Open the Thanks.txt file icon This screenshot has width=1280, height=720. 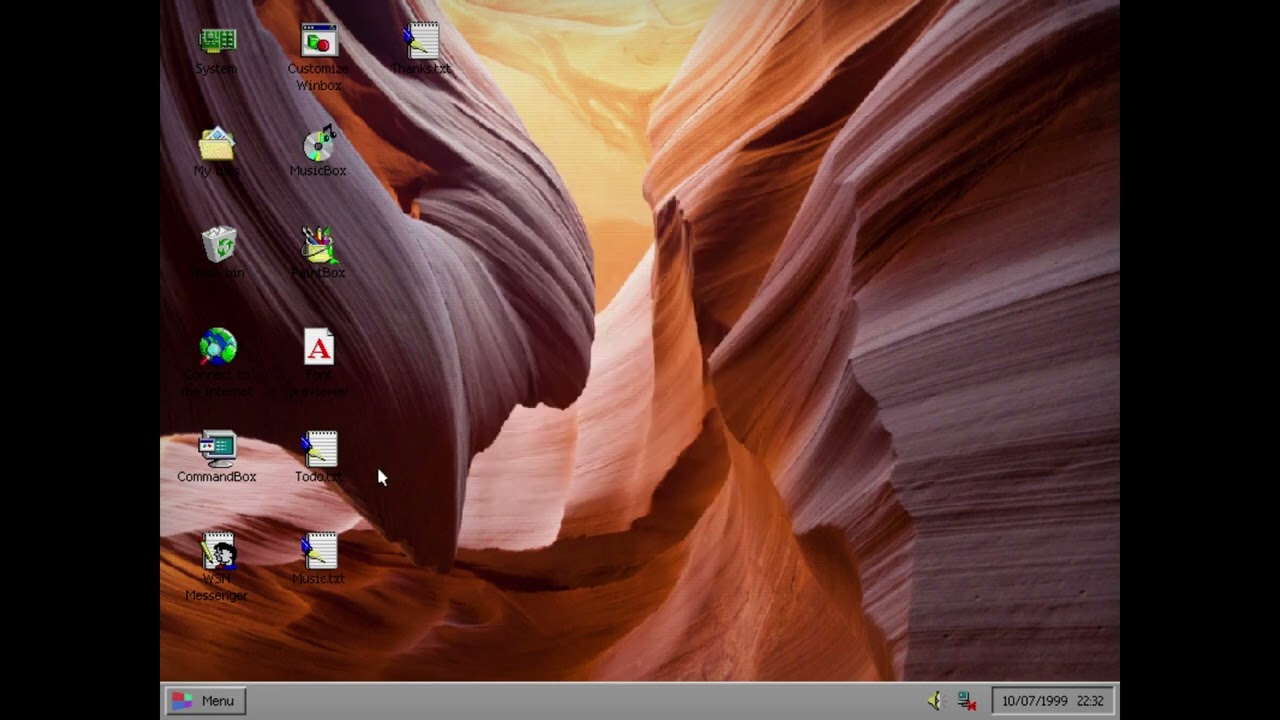[421, 42]
